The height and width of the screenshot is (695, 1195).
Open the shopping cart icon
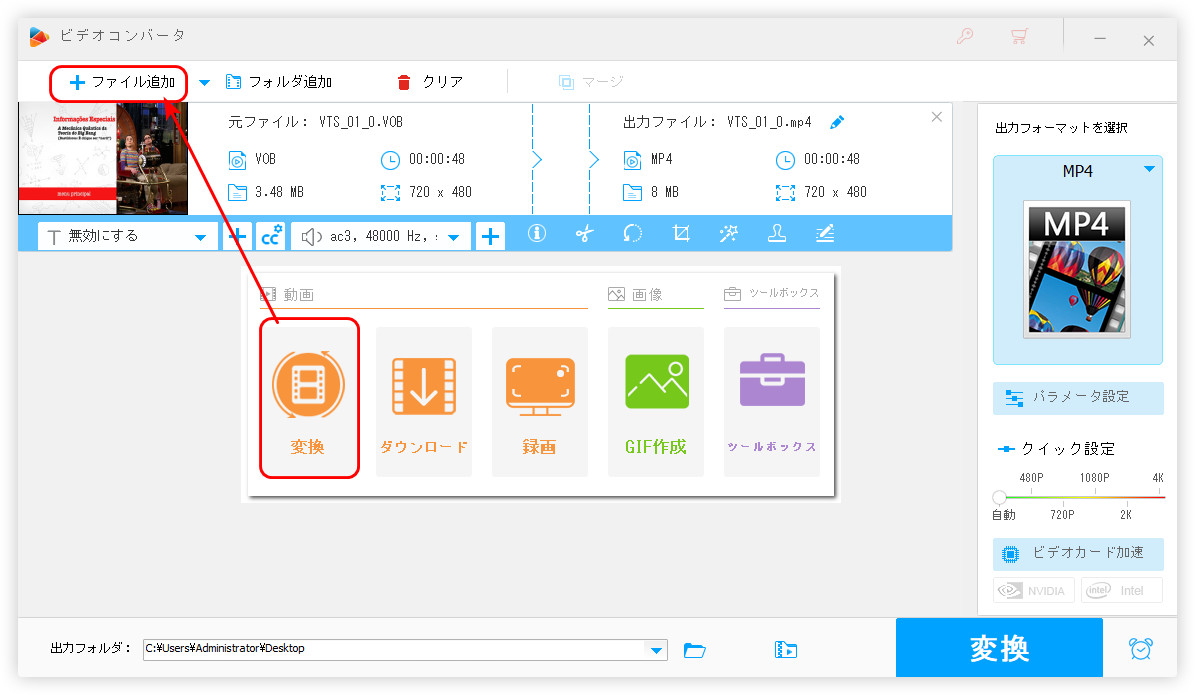click(x=1019, y=37)
